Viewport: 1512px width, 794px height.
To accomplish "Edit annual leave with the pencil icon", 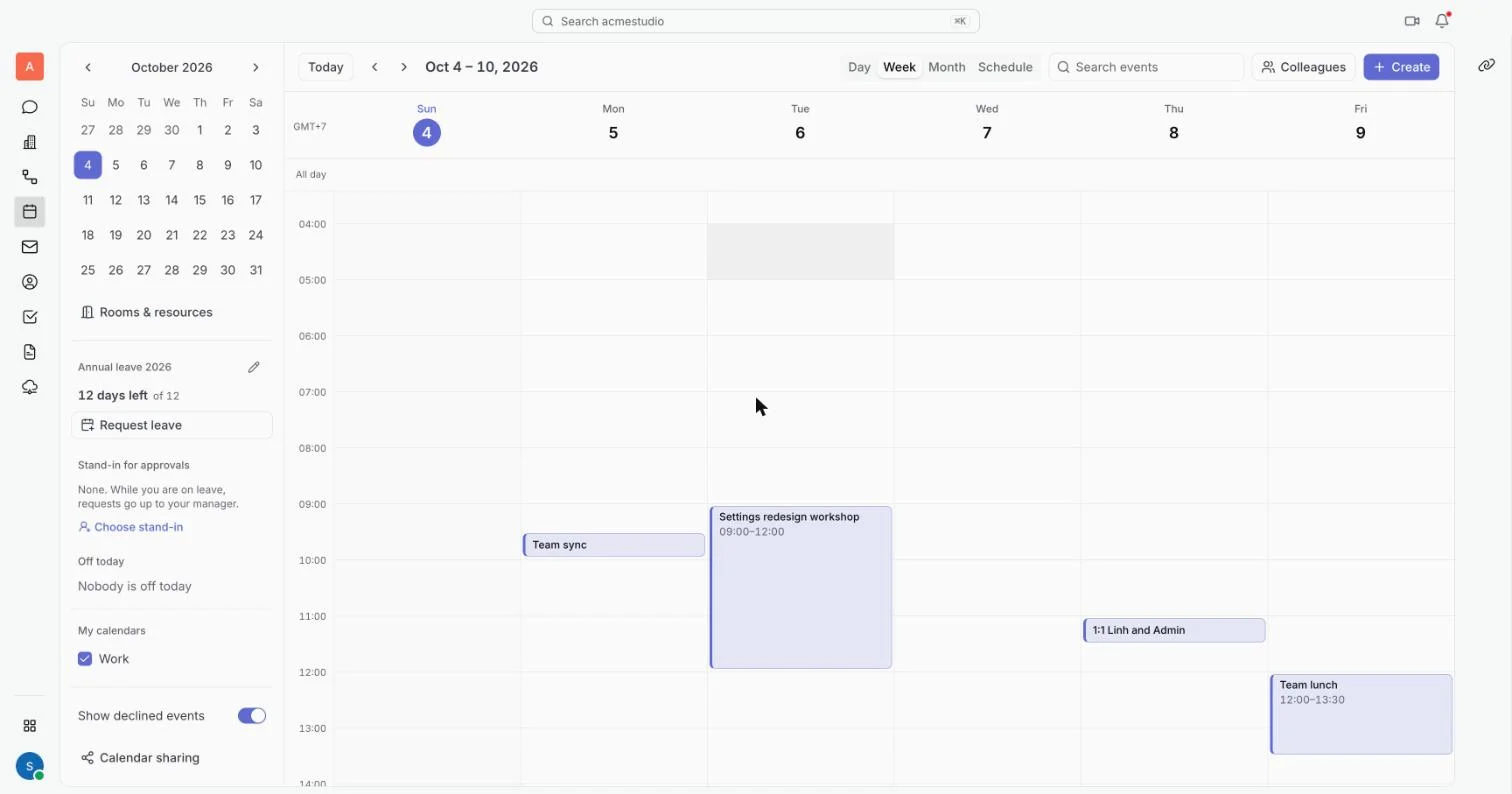I will (x=254, y=367).
